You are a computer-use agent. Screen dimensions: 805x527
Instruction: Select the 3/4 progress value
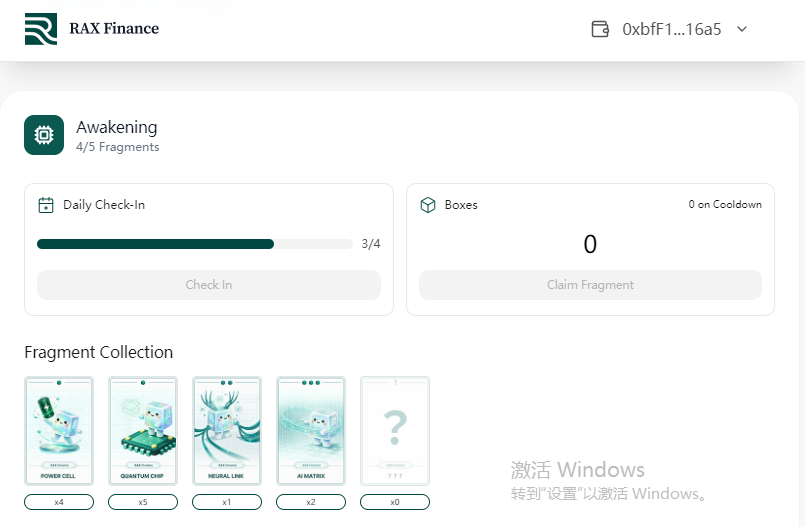point(371,244)
